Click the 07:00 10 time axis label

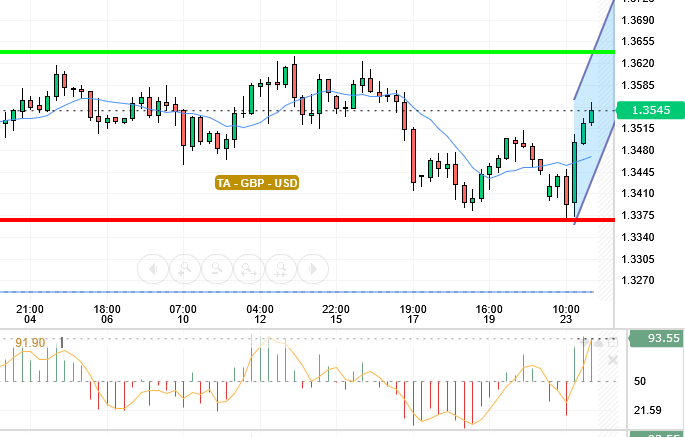[x=183, y=314]
